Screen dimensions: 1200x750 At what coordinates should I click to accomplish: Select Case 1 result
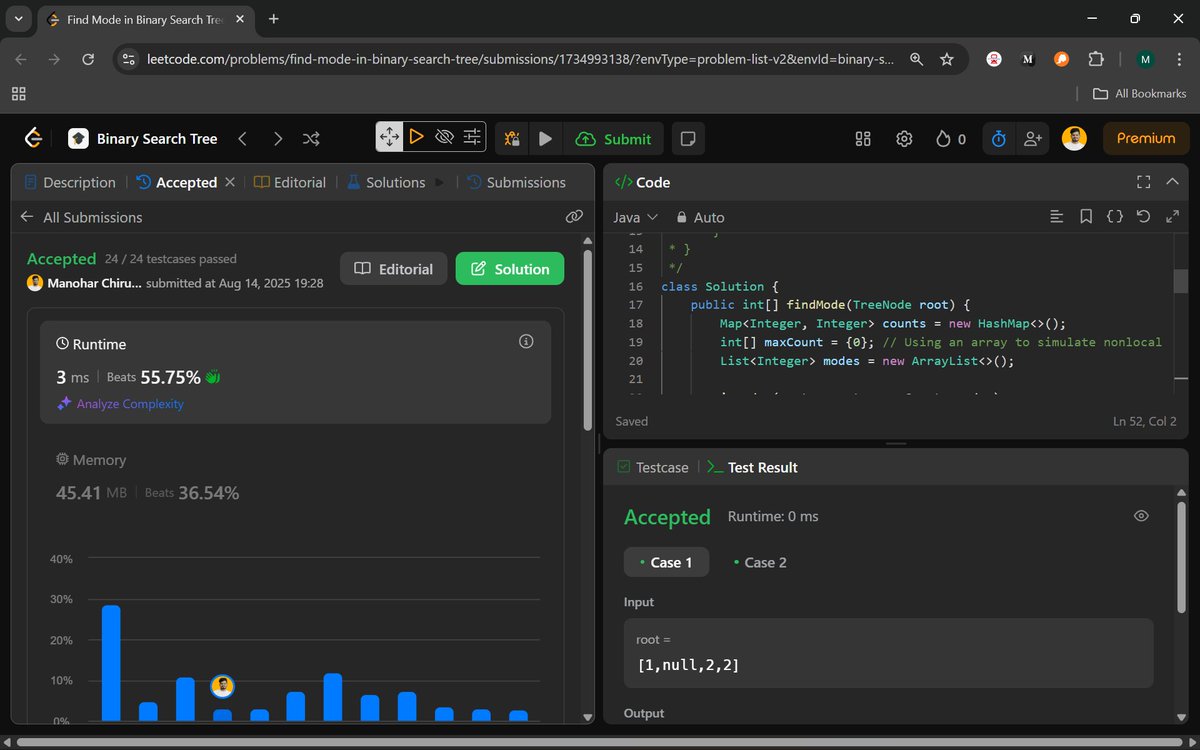(x=666, y=562)
